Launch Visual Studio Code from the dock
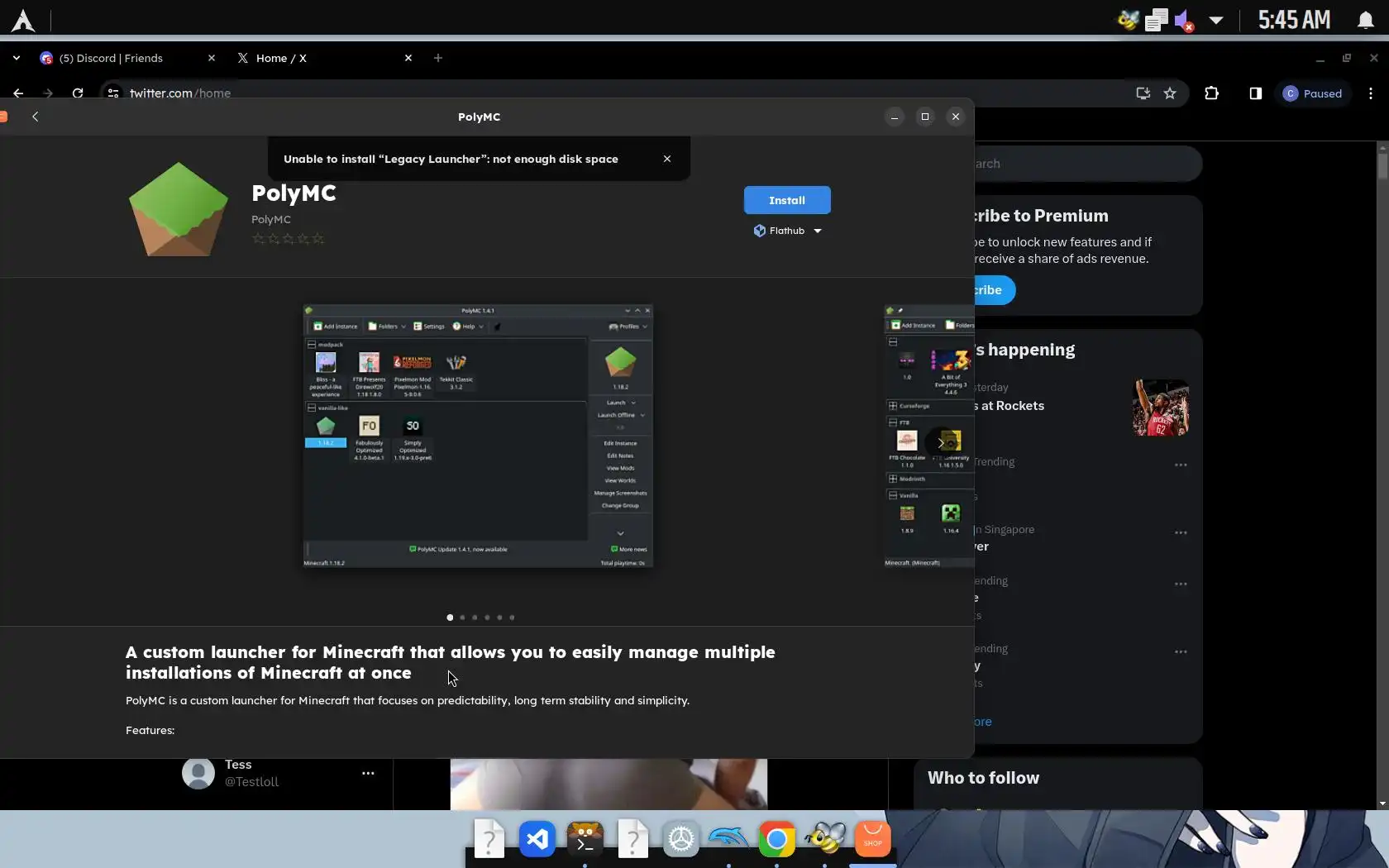Viewport: 1389px width, 868px height. (537, 840)
